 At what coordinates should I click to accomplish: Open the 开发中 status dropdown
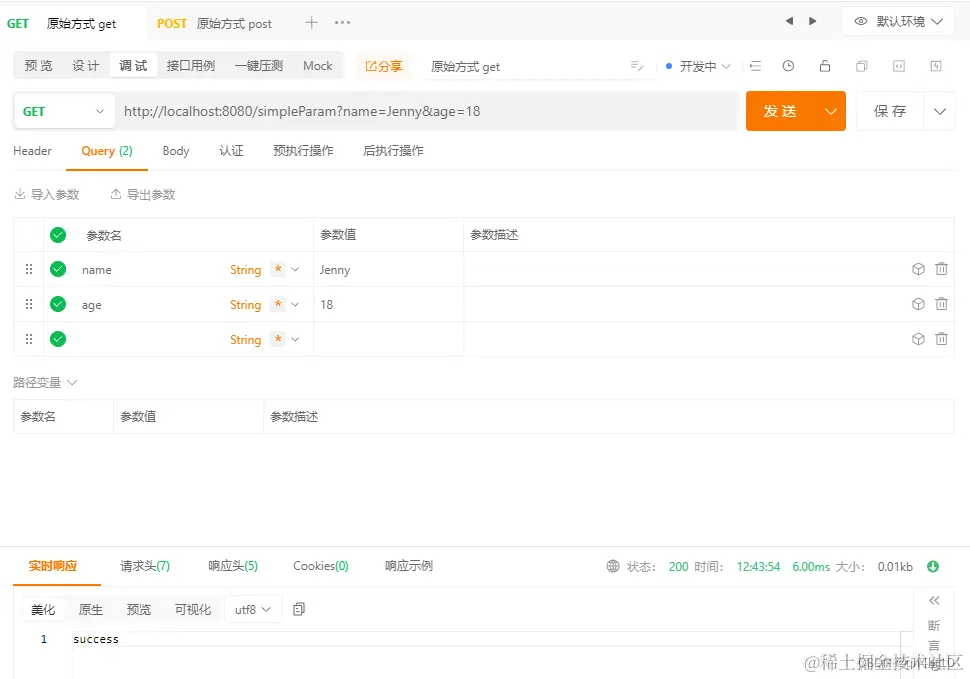point(698,66)
